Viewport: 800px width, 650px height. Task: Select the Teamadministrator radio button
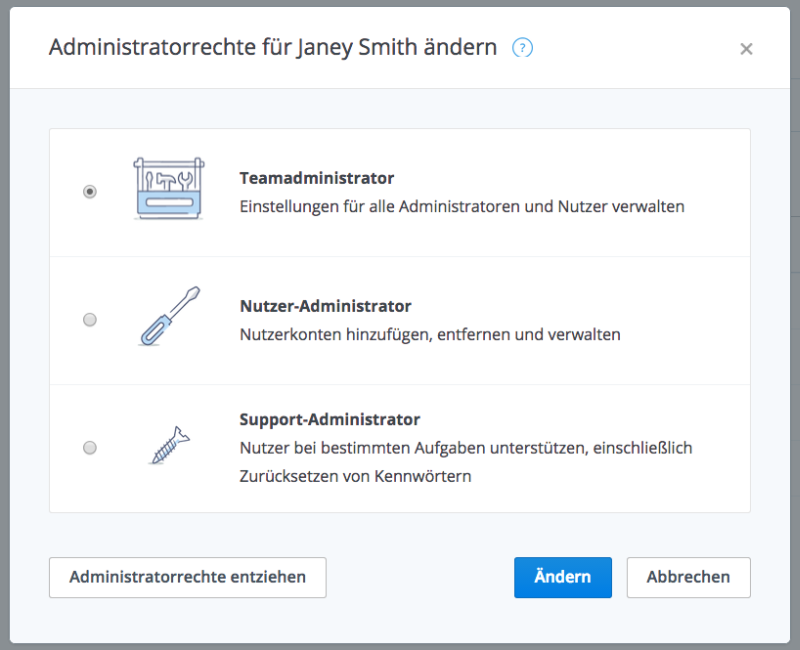pos(90,192)
